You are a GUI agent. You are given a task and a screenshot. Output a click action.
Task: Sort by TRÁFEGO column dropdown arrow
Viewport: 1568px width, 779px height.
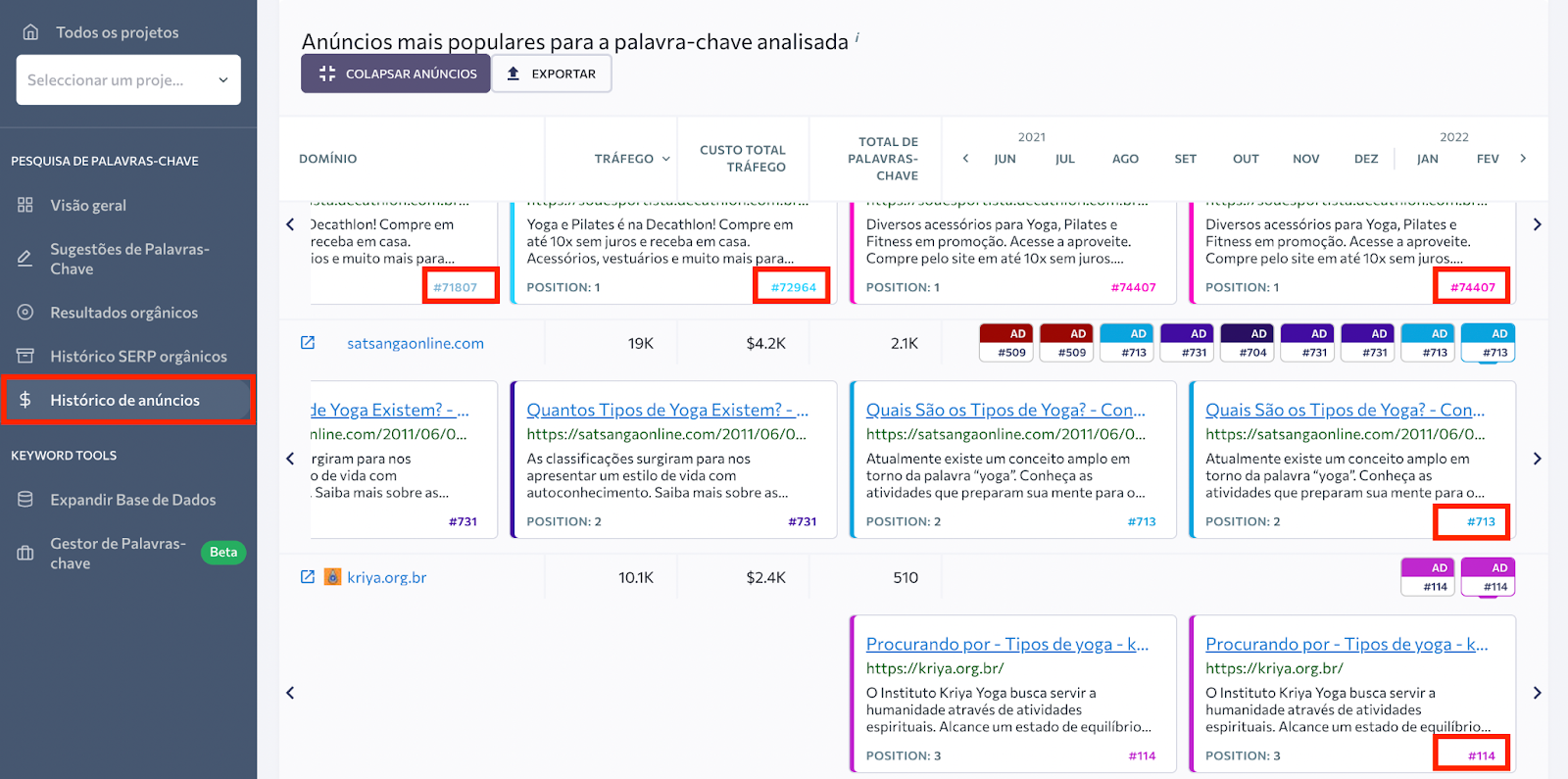pyautogui.click(x=666, y=159)
